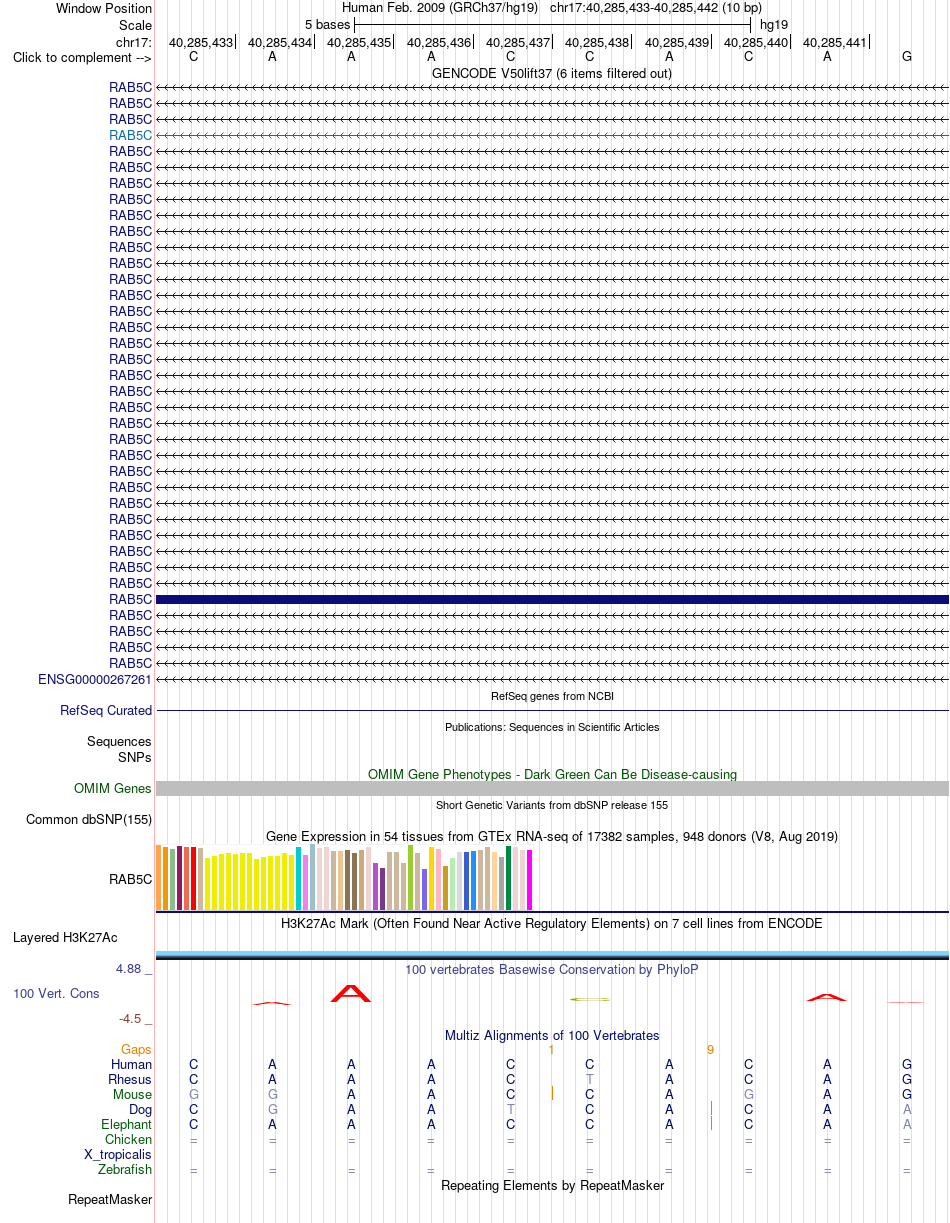Click the gray OMIM Genes bar
Viewport: 950px width, 1223px height.
click(x=552, y=789)
